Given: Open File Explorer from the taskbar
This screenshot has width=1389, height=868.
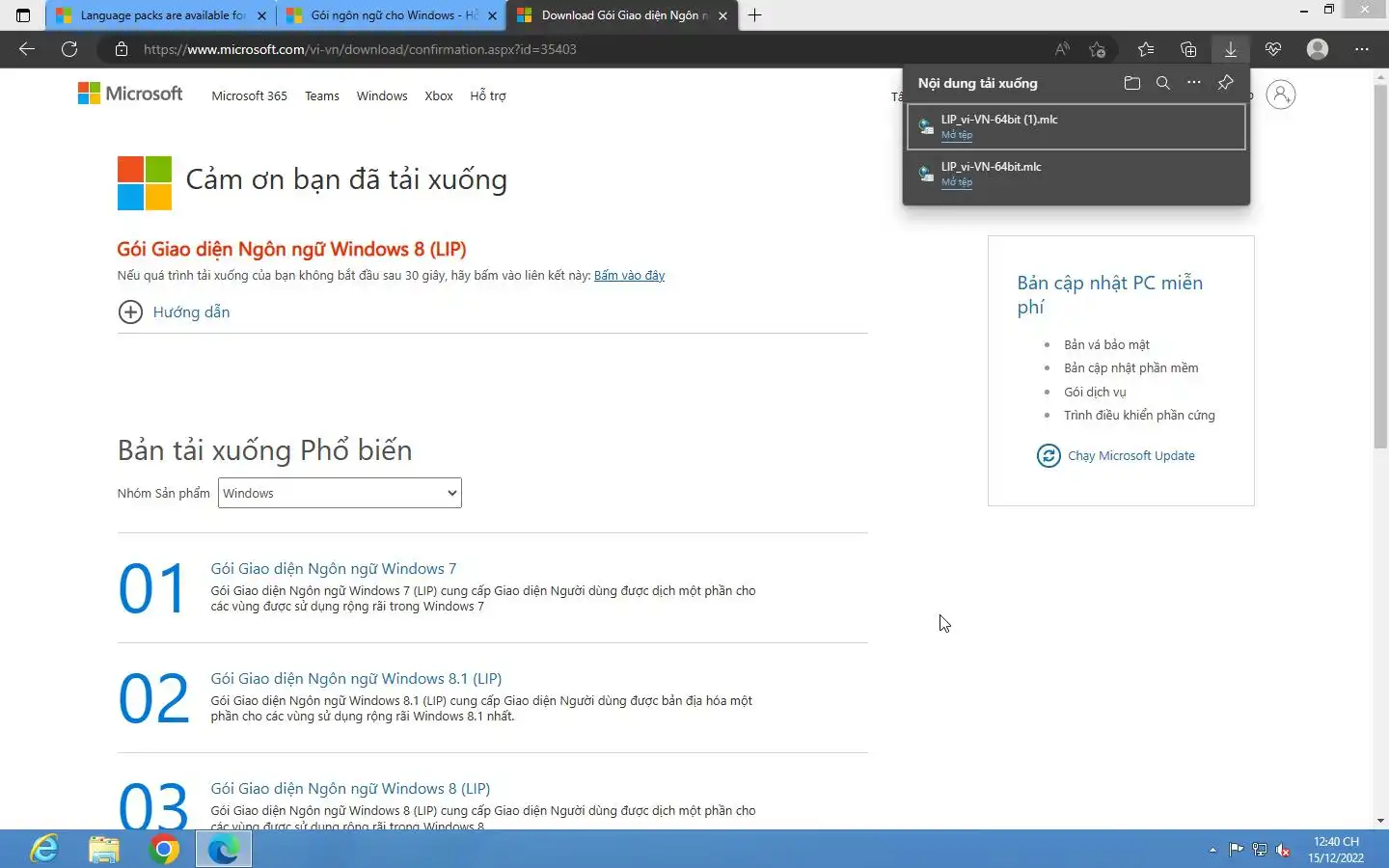Looking at the screenshot, I should (104, 849).
